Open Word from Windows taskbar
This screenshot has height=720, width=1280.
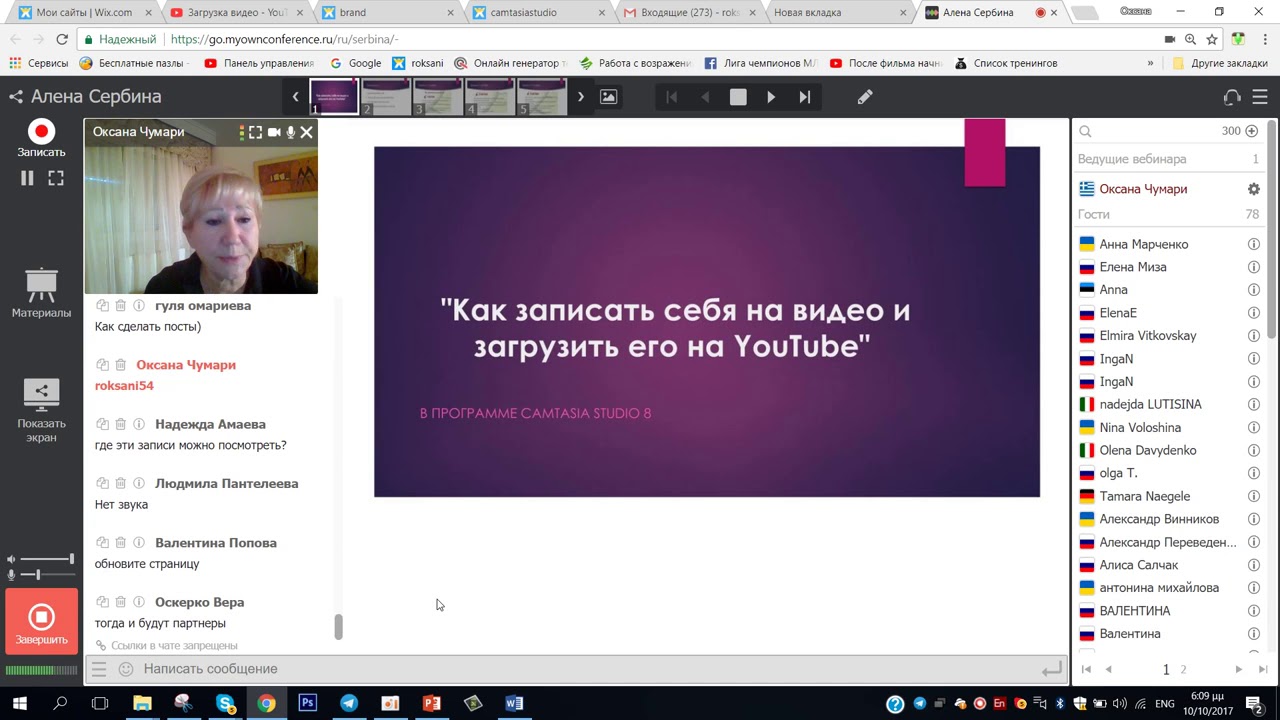tap(514, 703)
